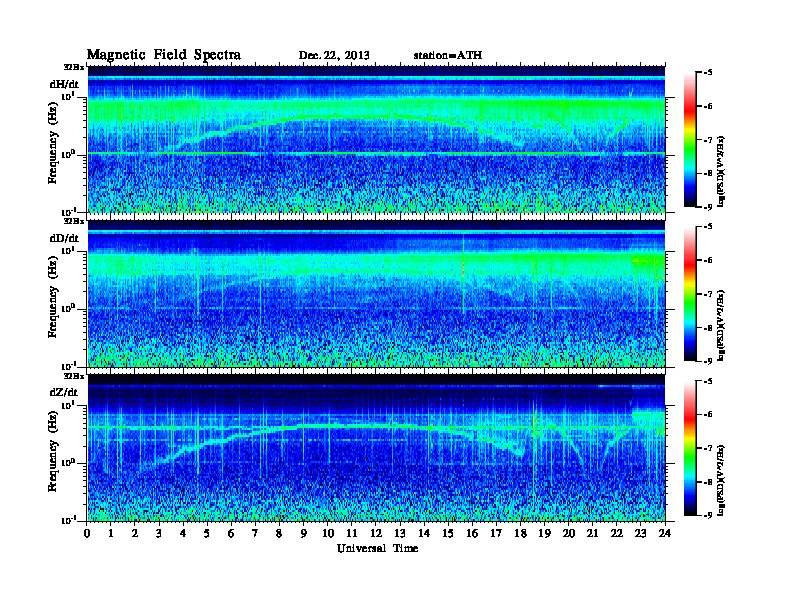The image size is (792, 612).
Task: Click the '-7' value on the dD/dt color bar
Action: tap(708, 294)
